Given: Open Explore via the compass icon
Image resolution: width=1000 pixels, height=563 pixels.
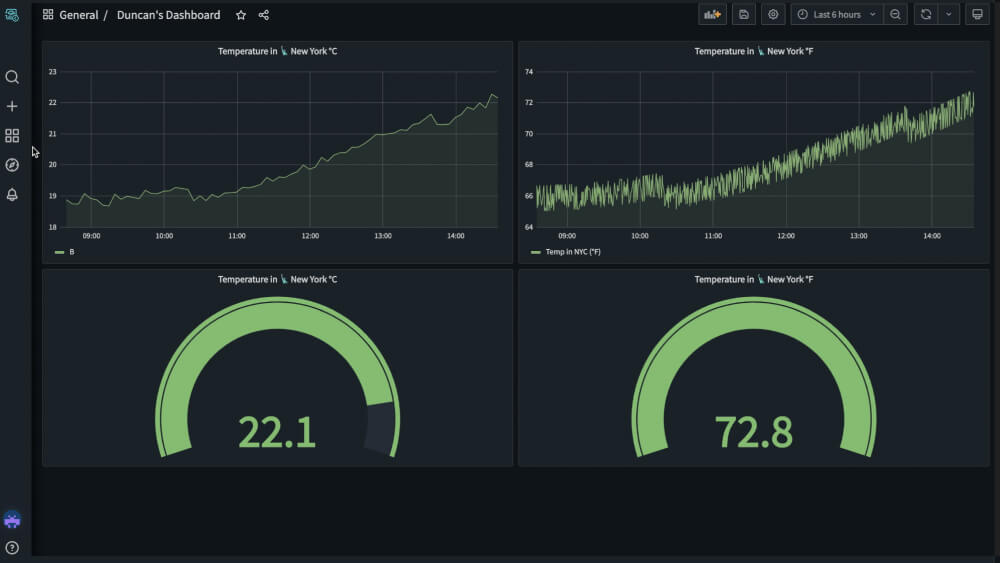Looking at the screenshot, I should click(x=12, y=165).
